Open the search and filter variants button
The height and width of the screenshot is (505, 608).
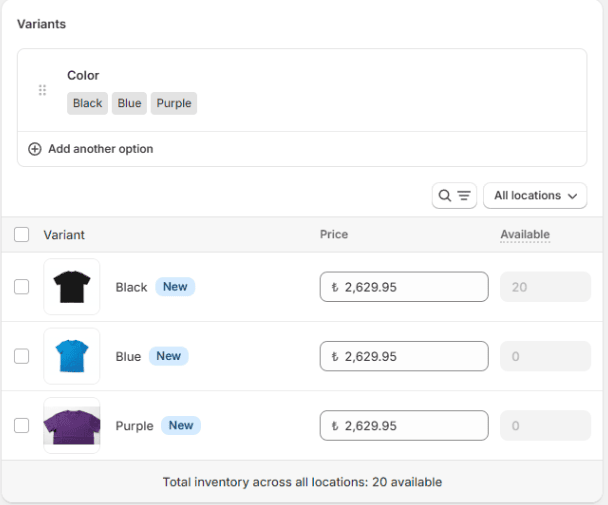tap(454, 196)
